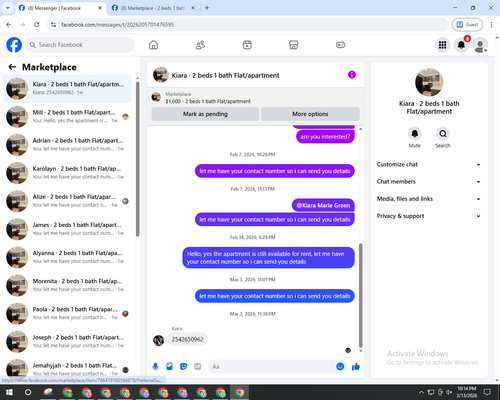
Task: Open Chrome's three-dot menu
Action: pyautogui.click(x=491, y=24)
